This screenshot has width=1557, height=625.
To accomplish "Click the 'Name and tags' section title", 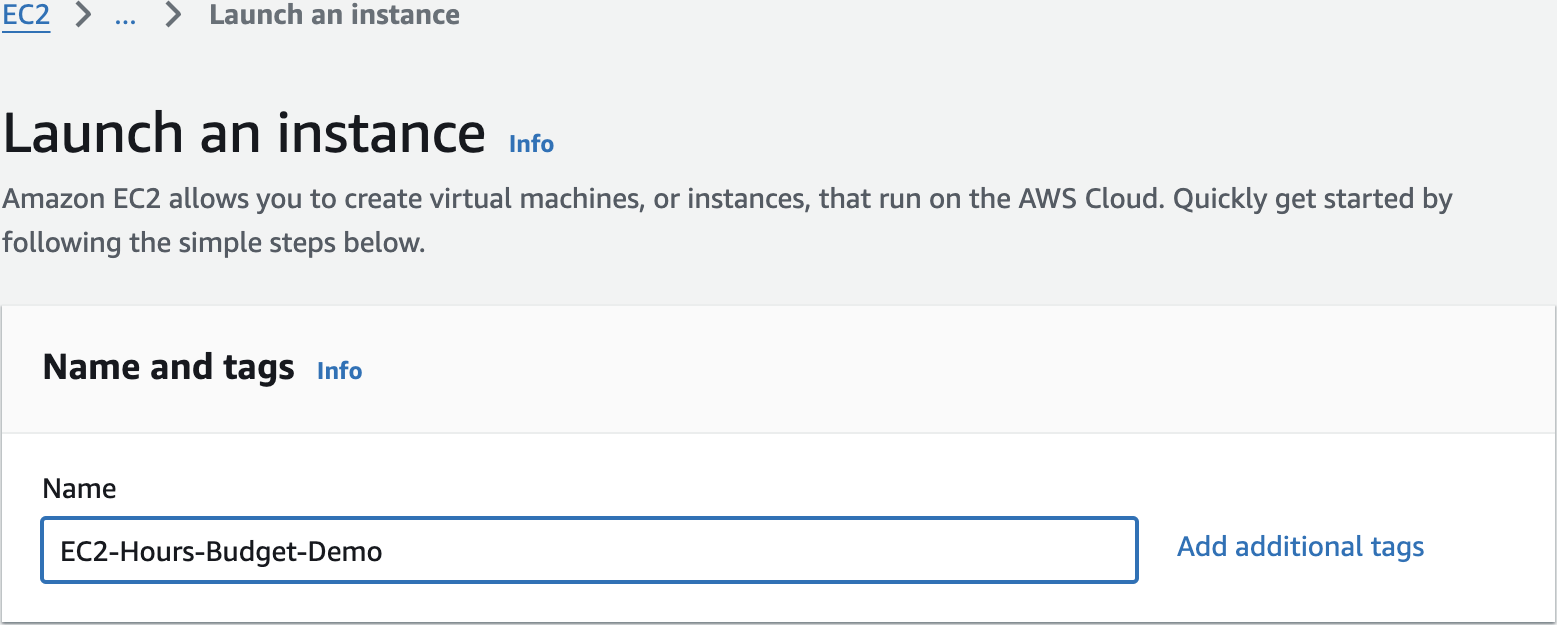I will [168, 367].
